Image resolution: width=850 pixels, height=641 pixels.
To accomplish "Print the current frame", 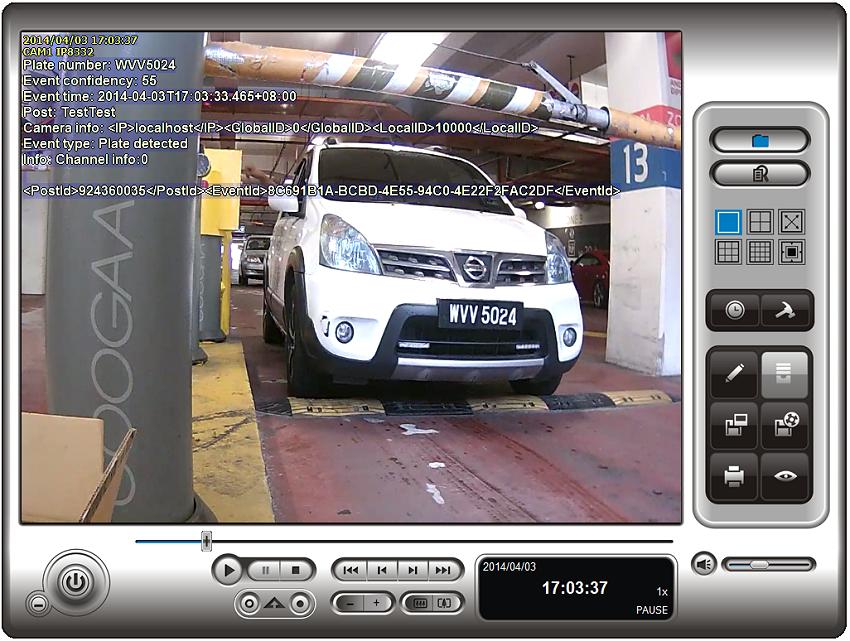I will [x=734, y=476].
